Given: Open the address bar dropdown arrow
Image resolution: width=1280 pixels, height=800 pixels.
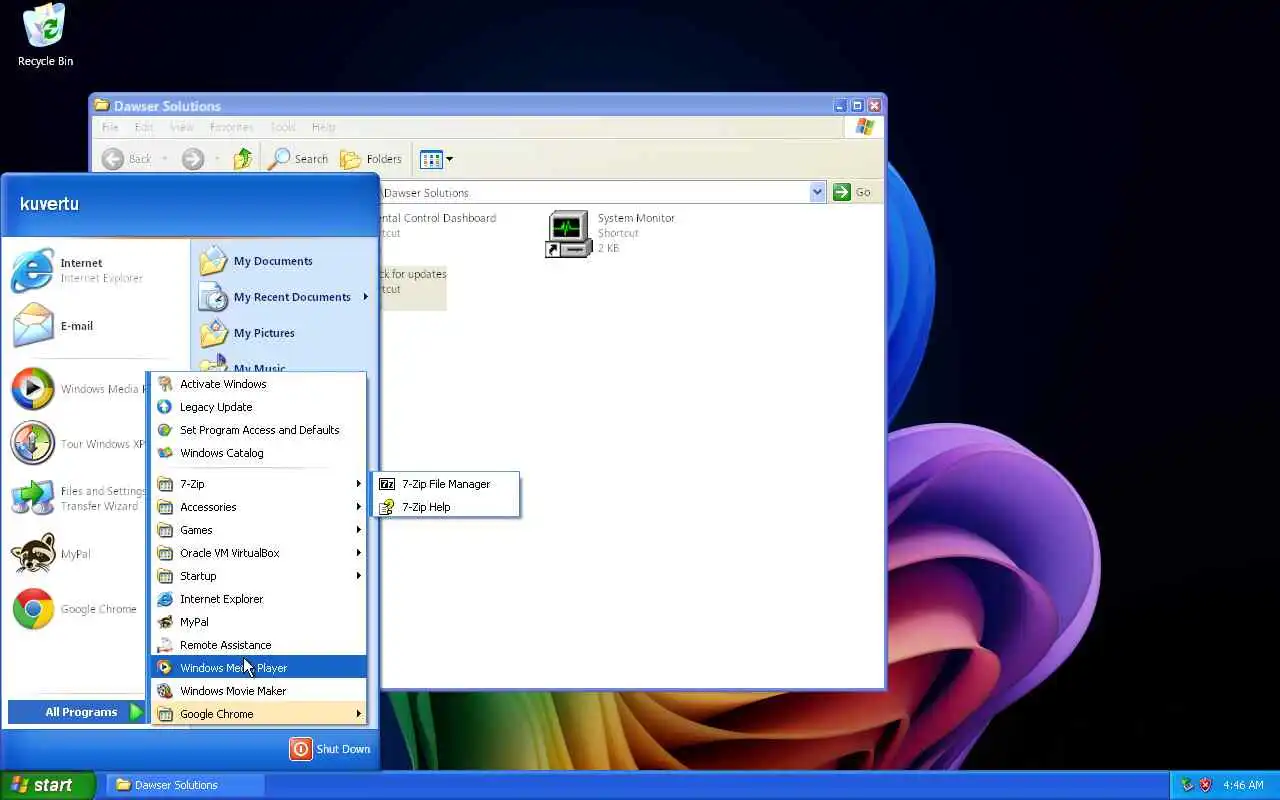Looking at the screenshot, I should 817,192.
